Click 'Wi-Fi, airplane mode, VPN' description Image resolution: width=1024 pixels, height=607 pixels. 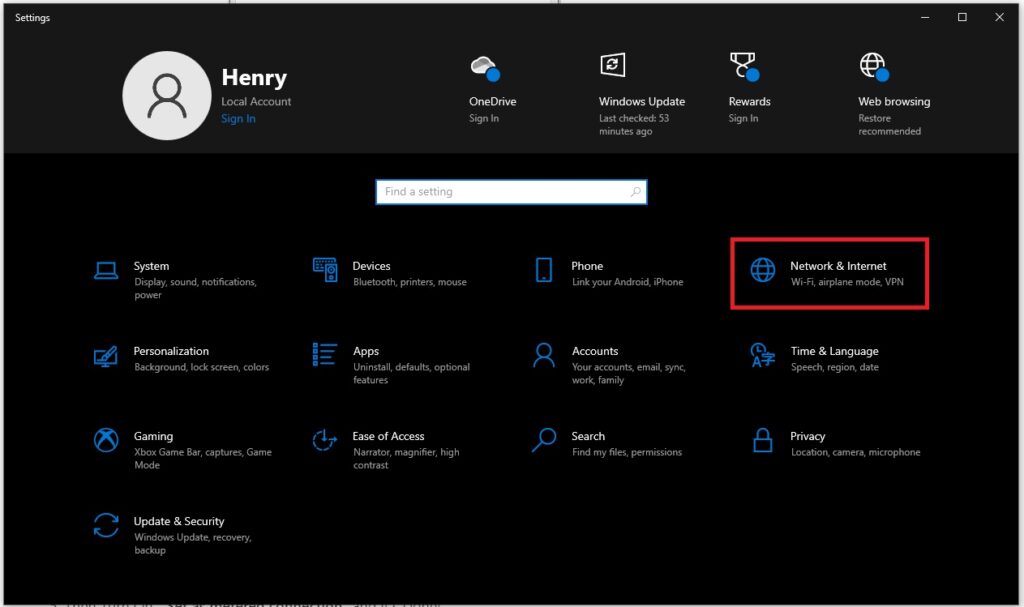click(848, 282)
